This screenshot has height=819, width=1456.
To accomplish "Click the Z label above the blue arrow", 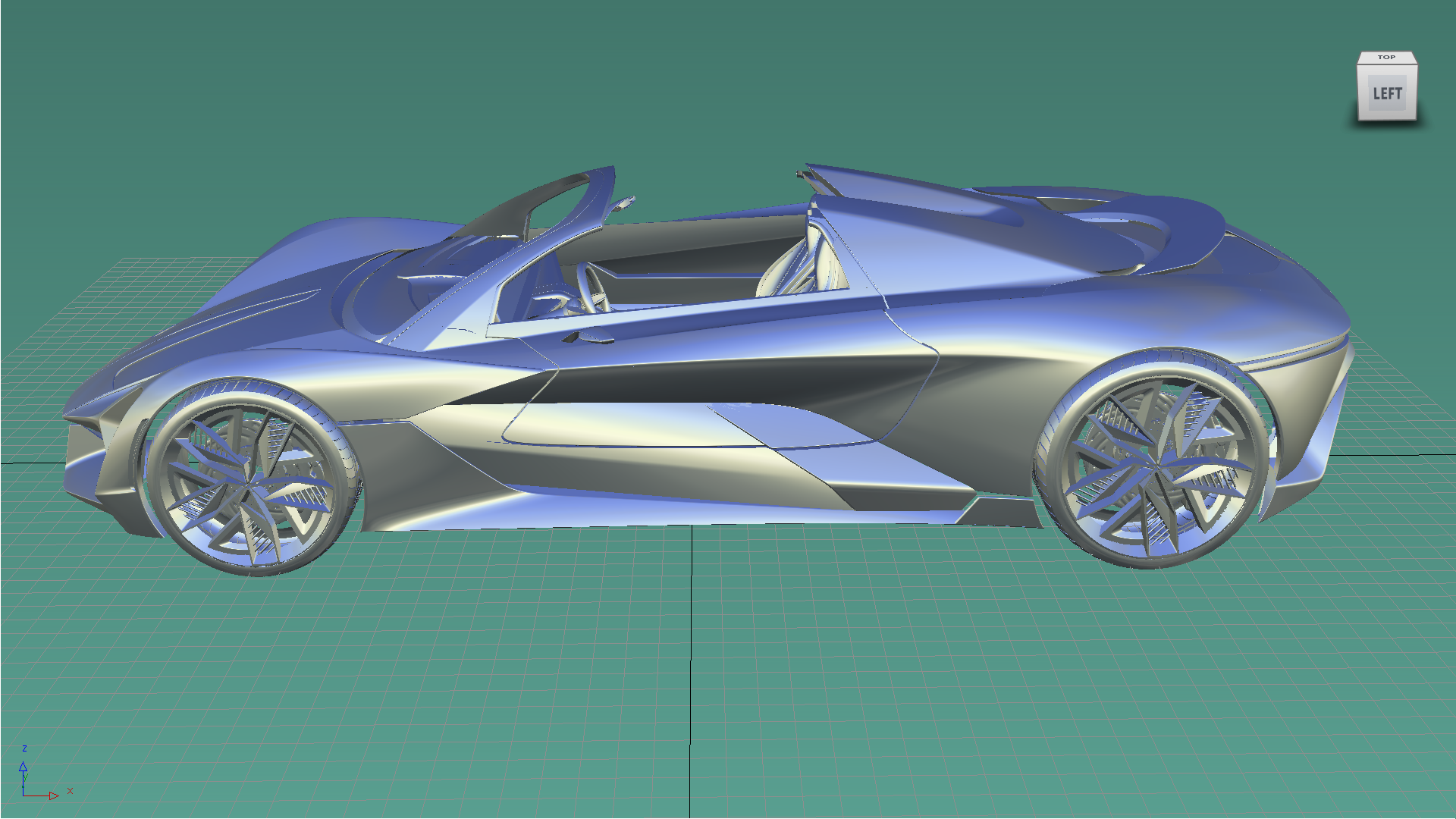I will click(24, 748).
